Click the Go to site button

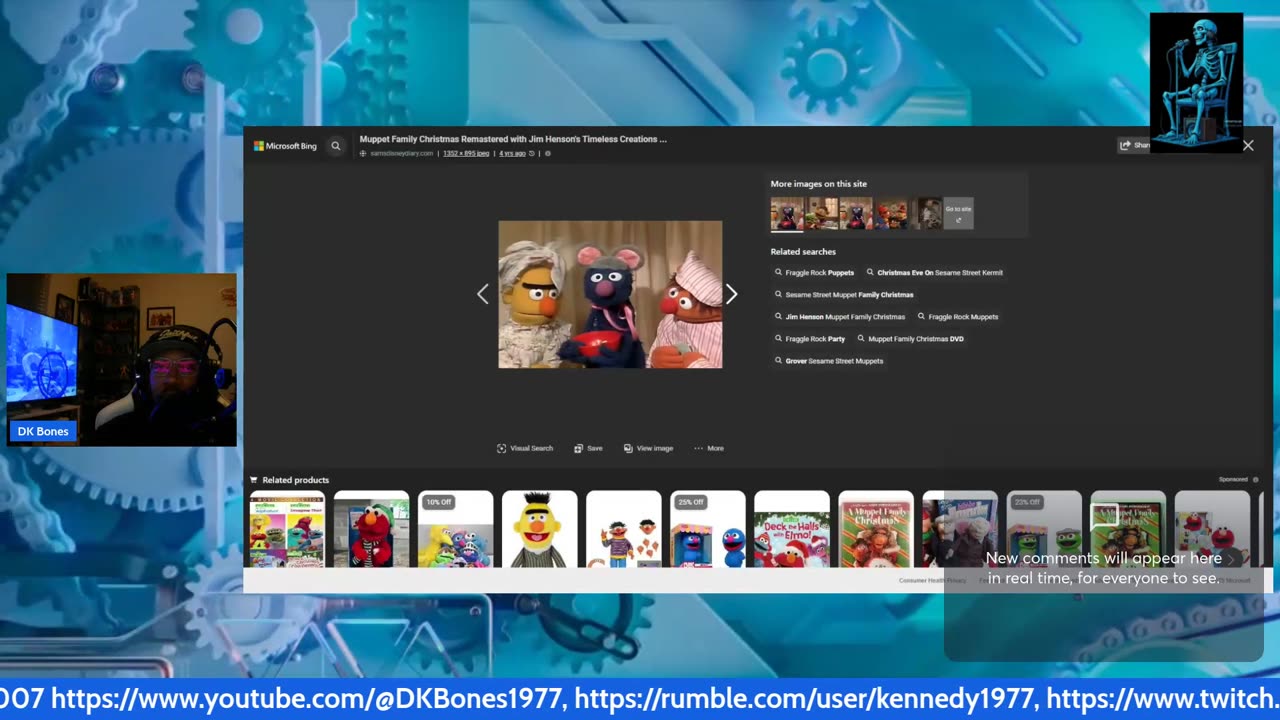(x=958, y=213)
